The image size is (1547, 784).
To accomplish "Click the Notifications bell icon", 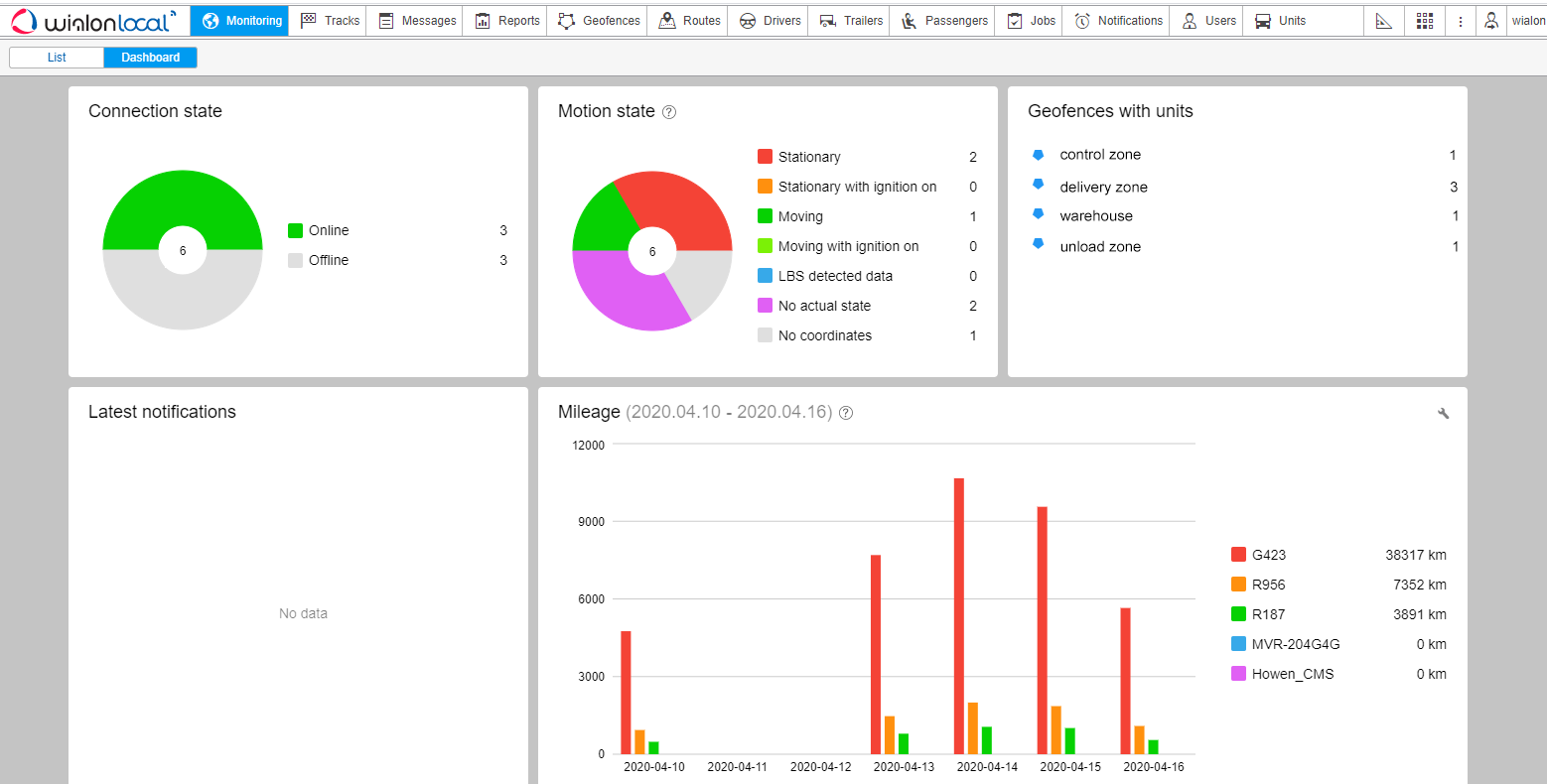I will point(1083,20).
